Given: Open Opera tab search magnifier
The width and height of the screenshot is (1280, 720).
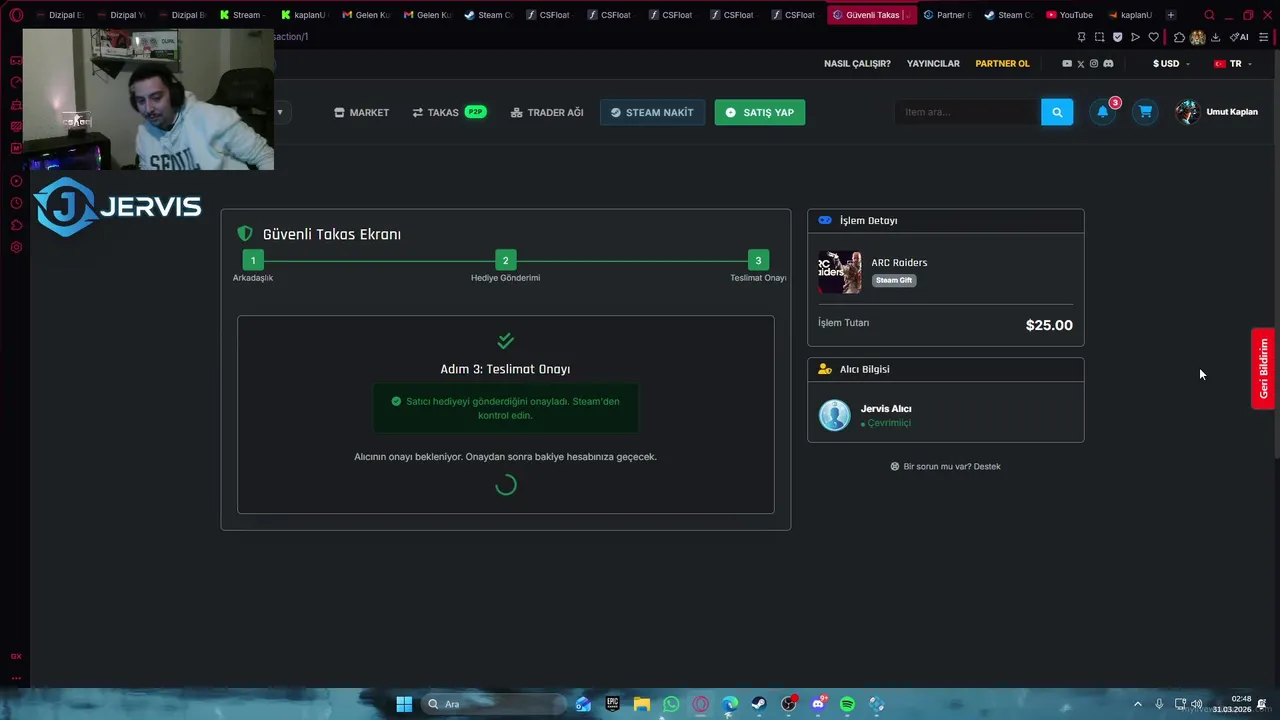Looking at the screenshot, I should [x=1210, y=15].
